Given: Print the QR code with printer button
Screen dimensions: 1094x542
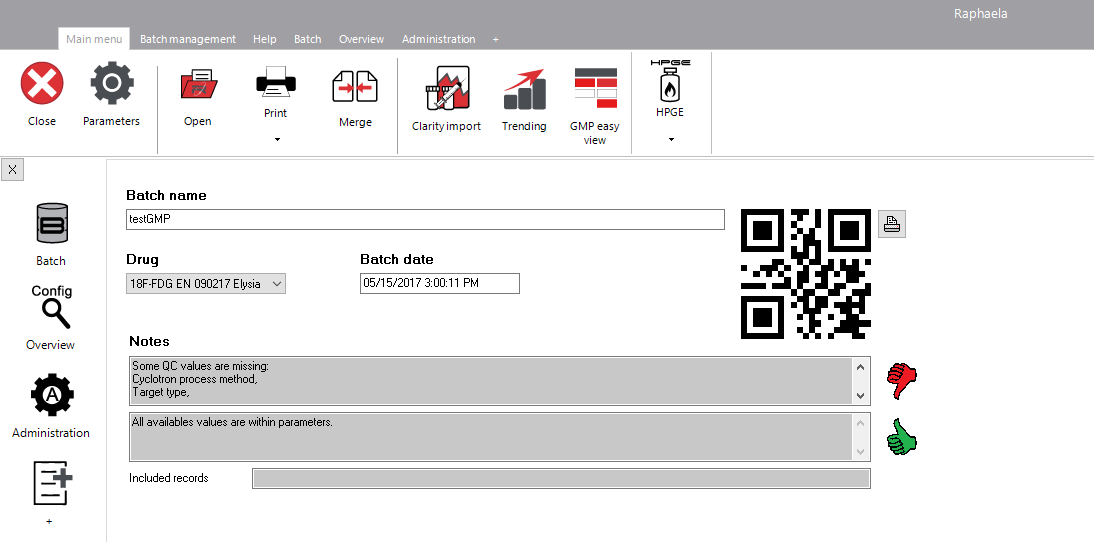Looking at the screenshot, I should 892,224.
